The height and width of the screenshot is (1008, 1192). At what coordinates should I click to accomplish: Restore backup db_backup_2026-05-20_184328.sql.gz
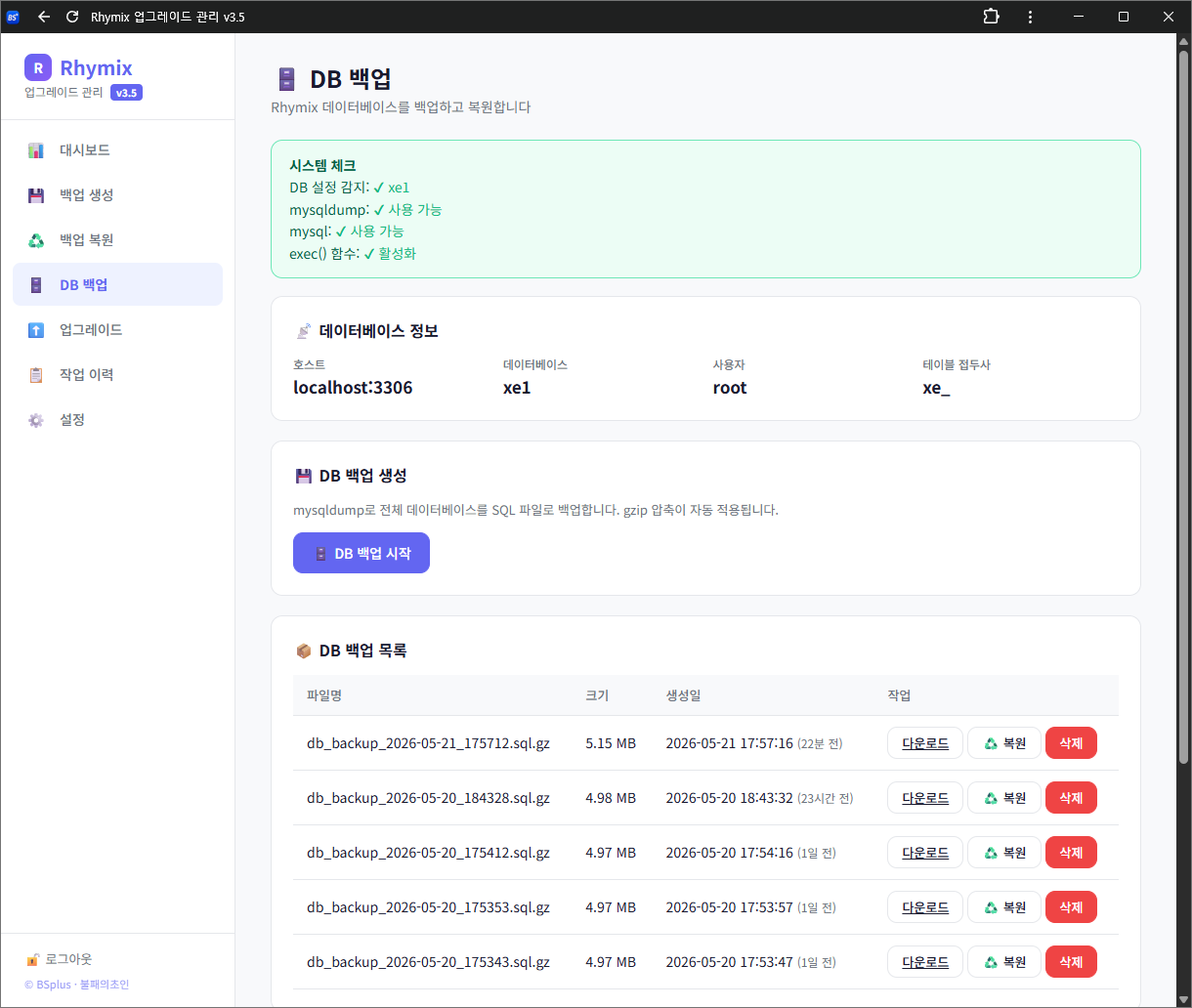[x=1004, y=798]
